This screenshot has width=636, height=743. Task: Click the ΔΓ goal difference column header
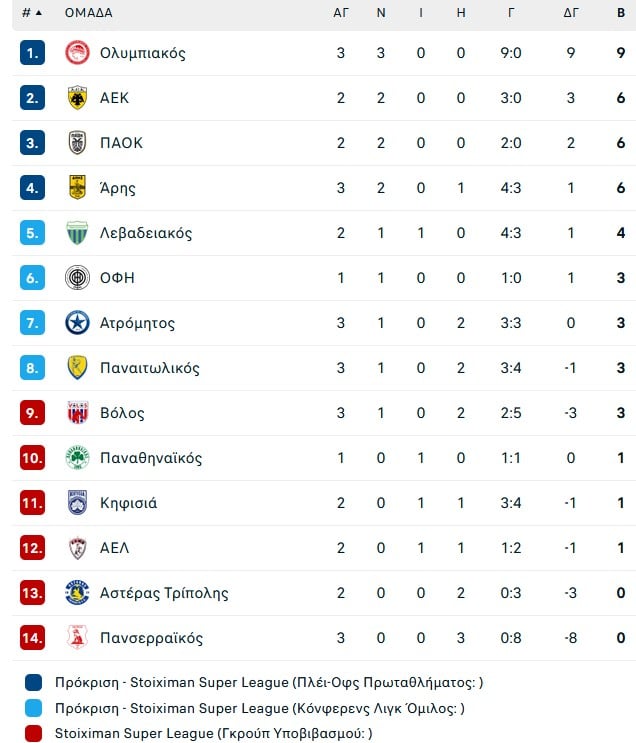pos(571,13)
